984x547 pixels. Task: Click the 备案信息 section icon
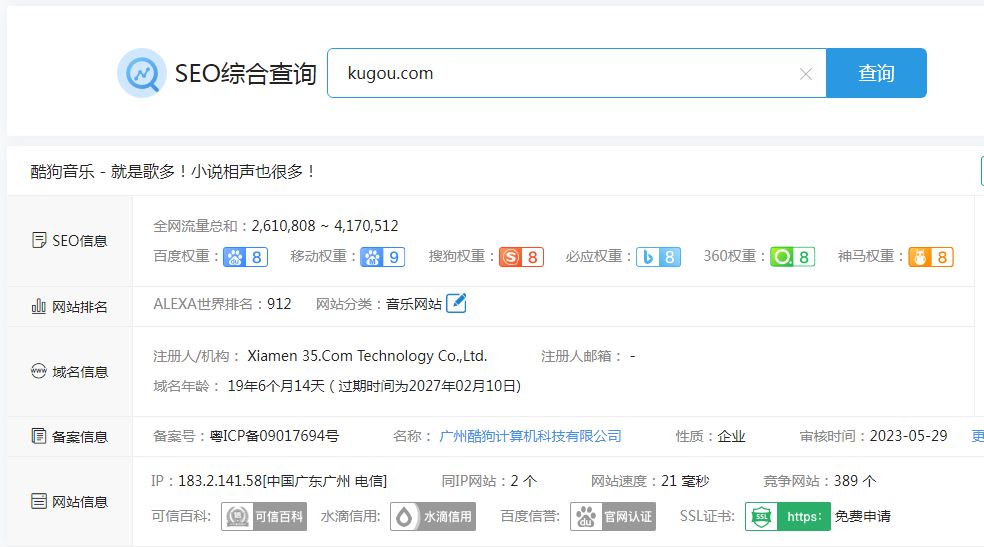pos(39,436)
